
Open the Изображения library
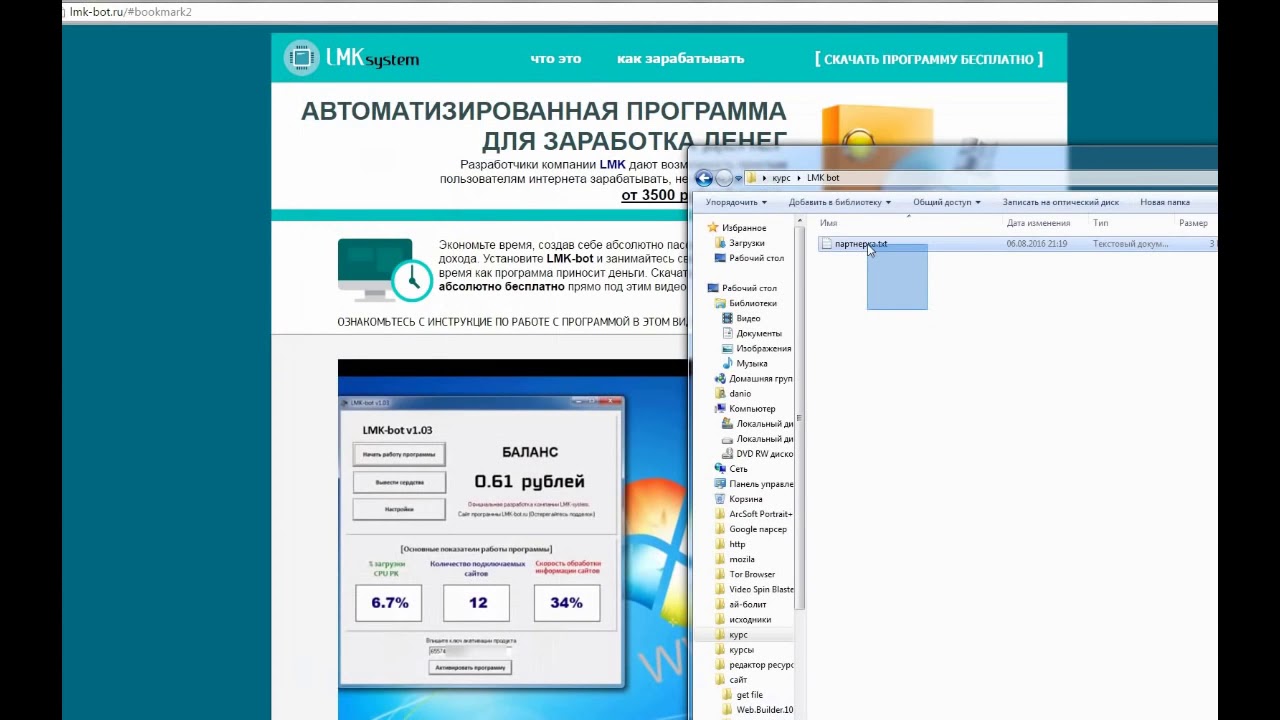(756, 348)
